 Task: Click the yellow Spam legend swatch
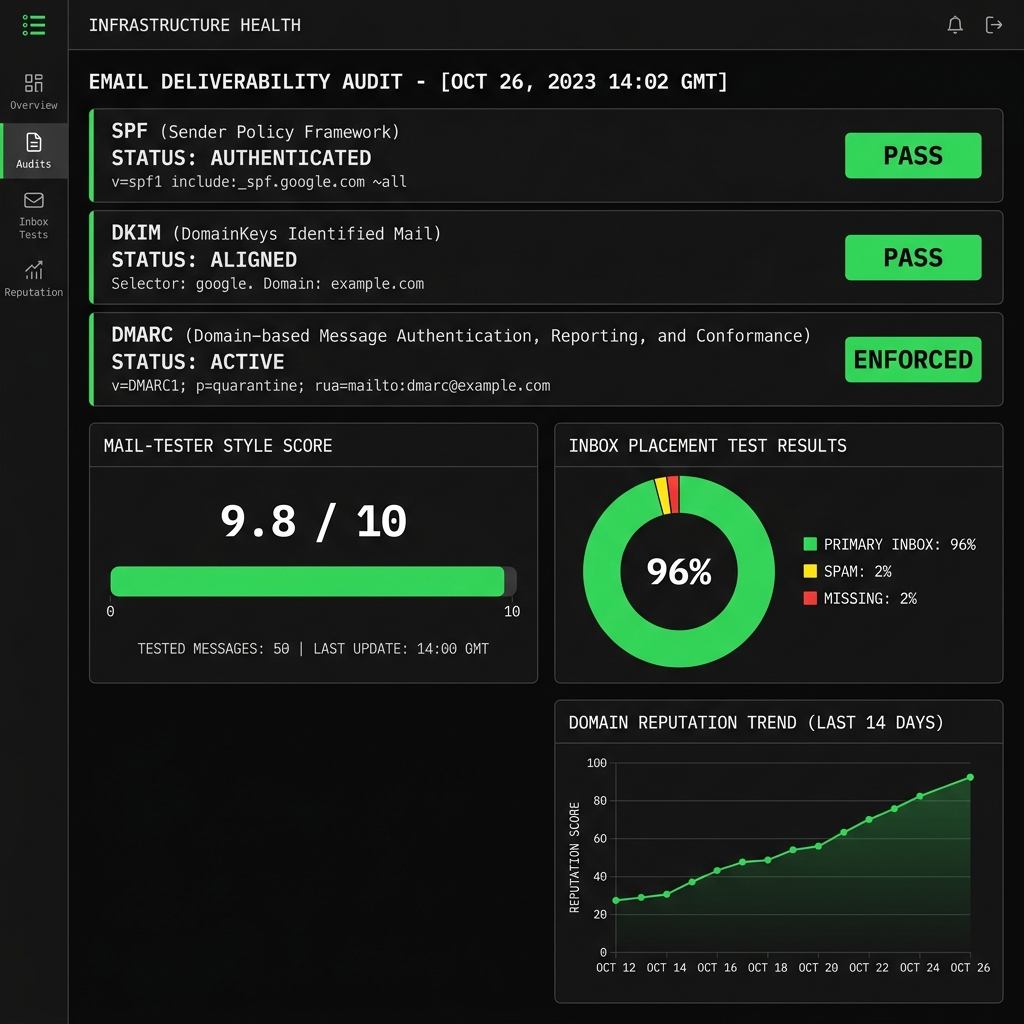810,571
